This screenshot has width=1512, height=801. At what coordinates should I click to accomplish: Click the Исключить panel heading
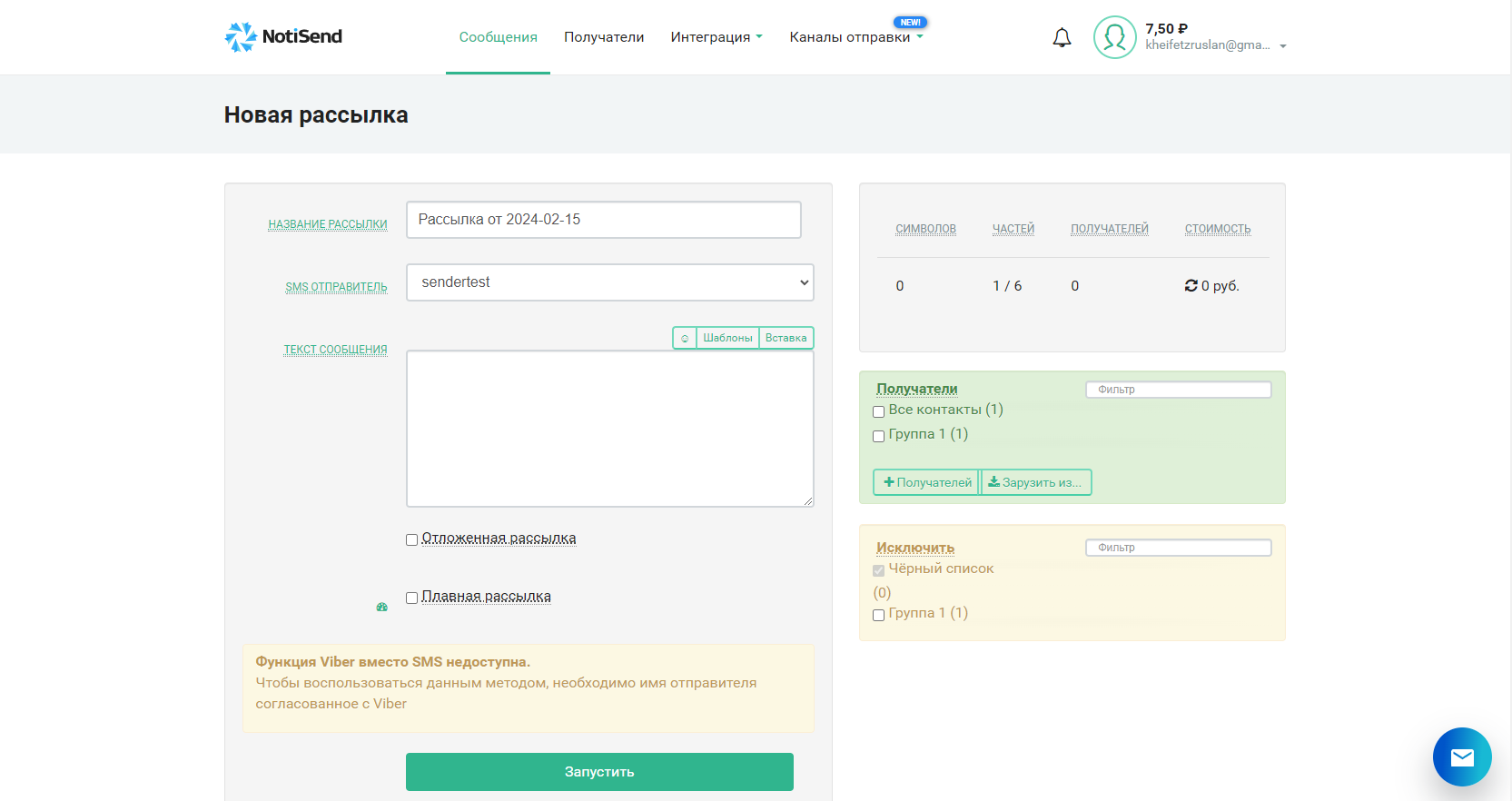(915, 548)
